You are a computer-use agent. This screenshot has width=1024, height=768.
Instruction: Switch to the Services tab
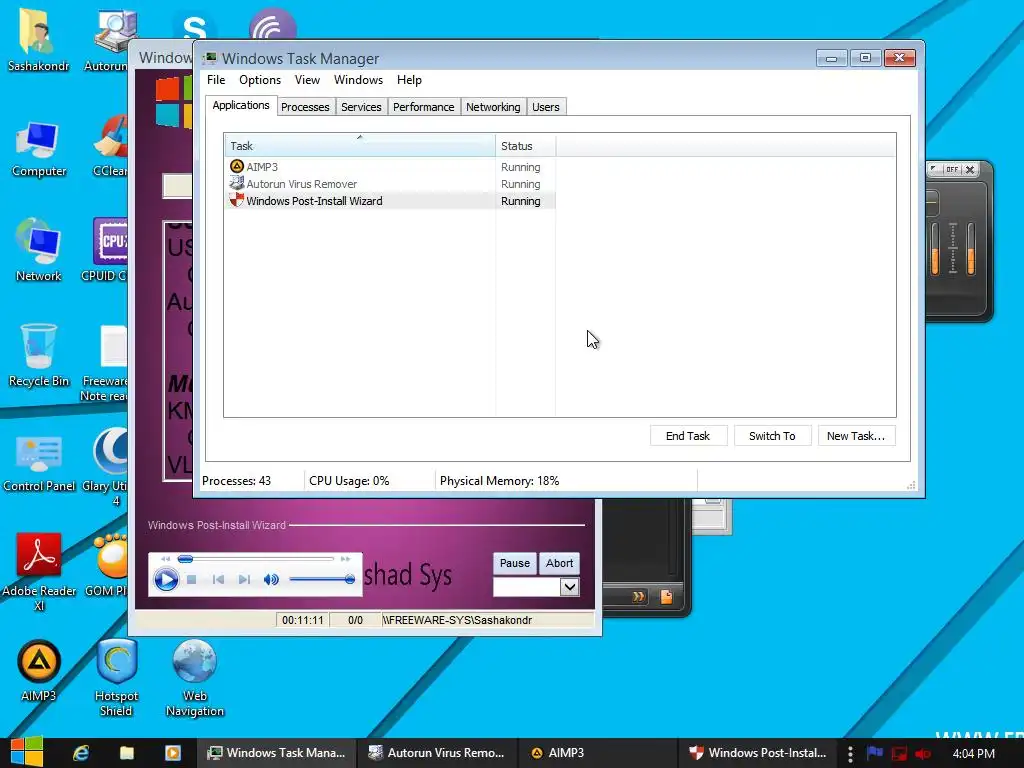(x=361, y=106)
